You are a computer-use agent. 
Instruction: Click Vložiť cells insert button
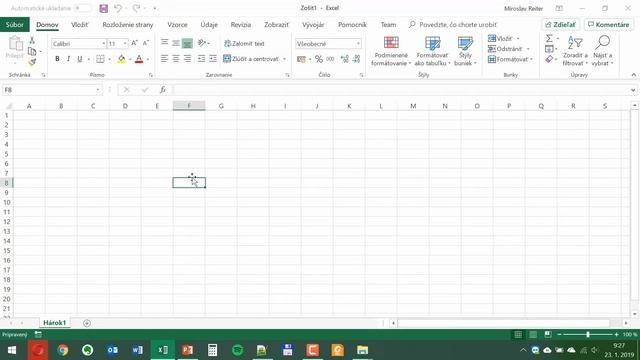pyautogui.click(x=500, y=38)
